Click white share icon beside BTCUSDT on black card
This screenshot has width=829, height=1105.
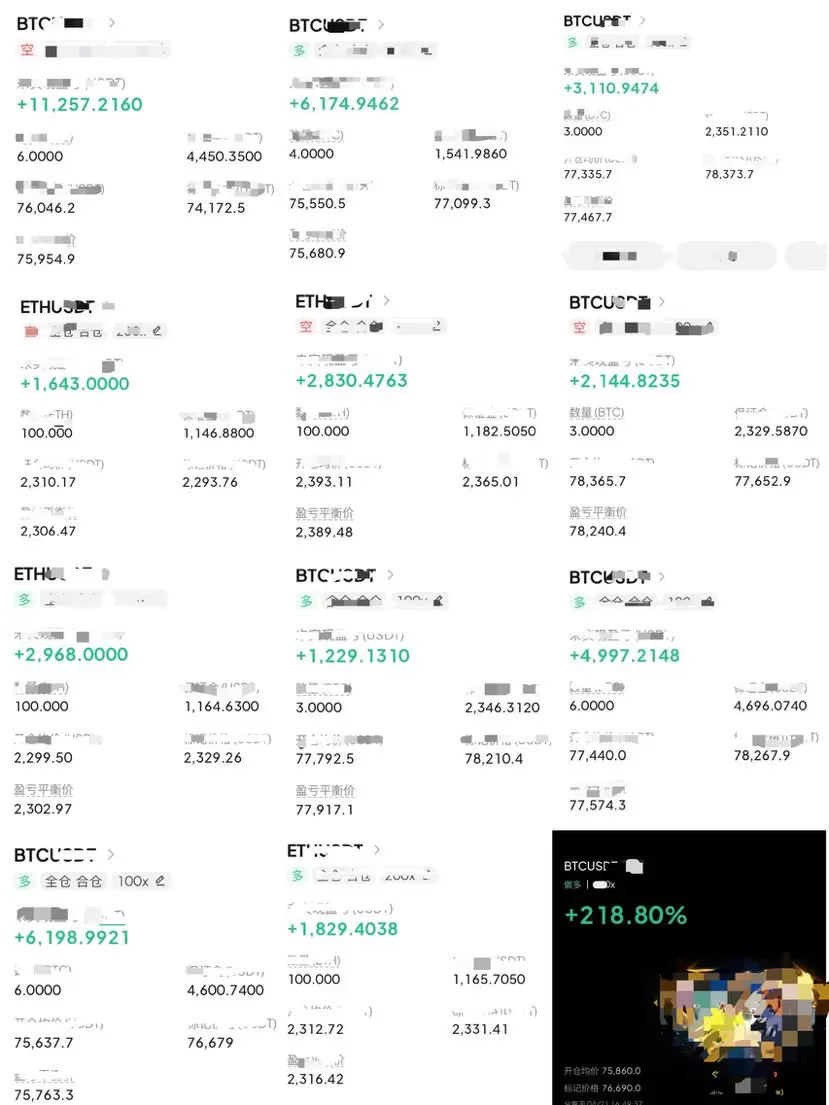point(634,866)
